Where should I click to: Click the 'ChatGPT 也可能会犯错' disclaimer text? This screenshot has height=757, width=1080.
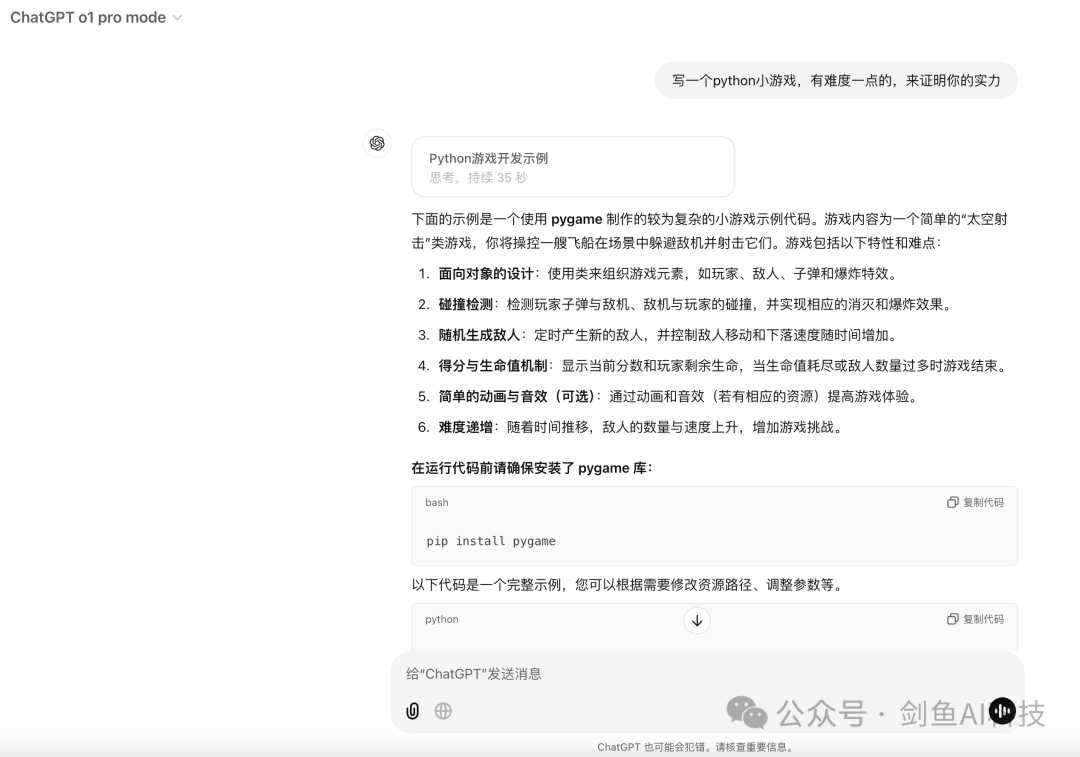pos(695,747)
